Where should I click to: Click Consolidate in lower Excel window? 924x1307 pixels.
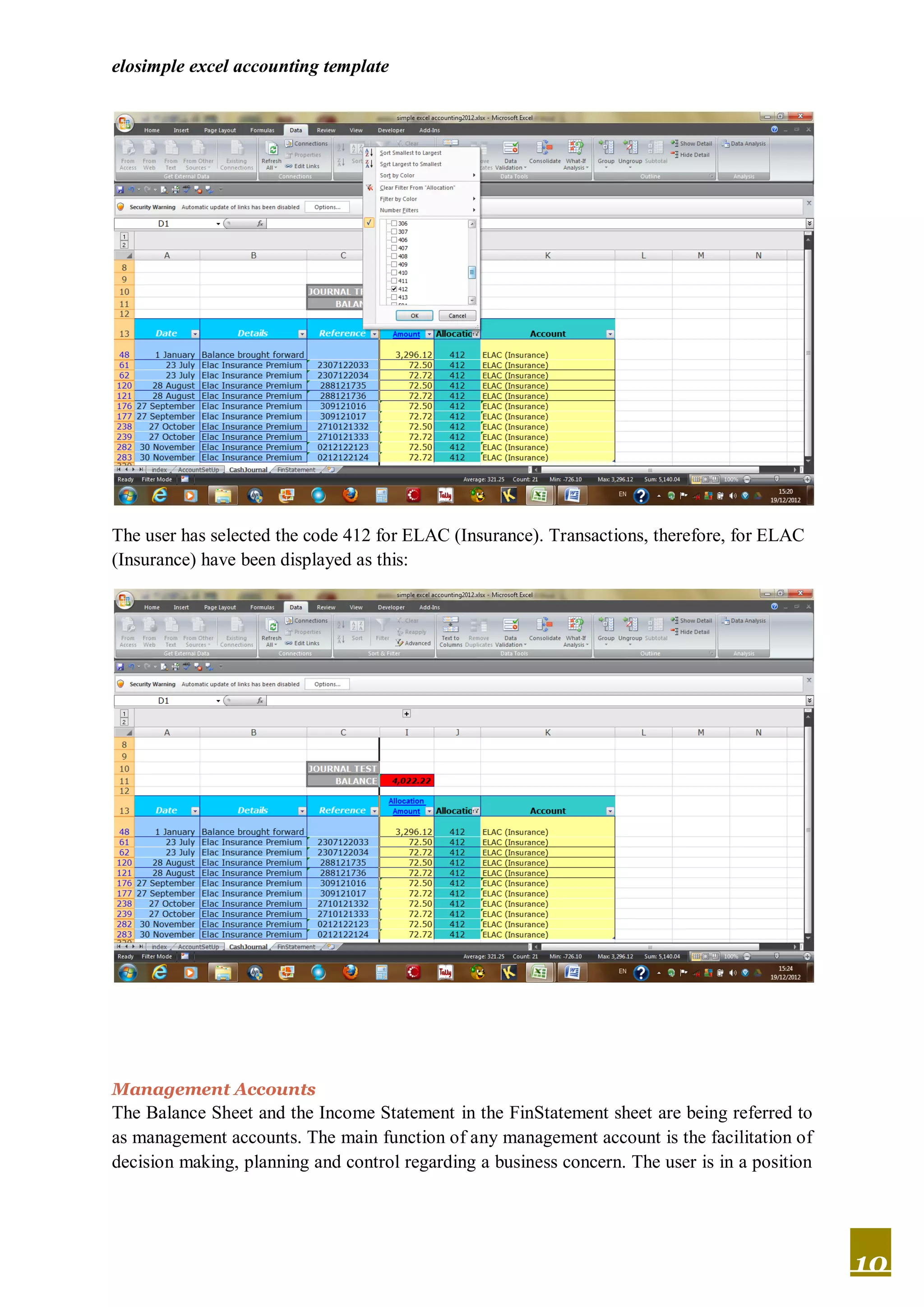pyautogui.click(x=545, y=630)
